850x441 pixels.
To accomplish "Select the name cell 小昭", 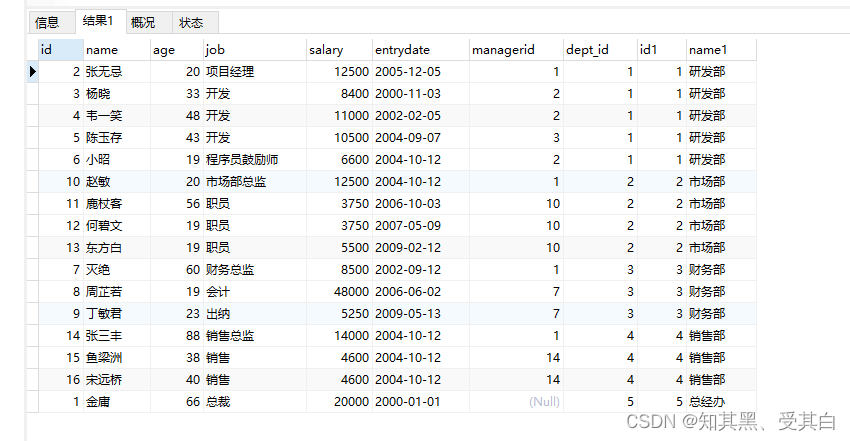I will (x=117, y=160).
